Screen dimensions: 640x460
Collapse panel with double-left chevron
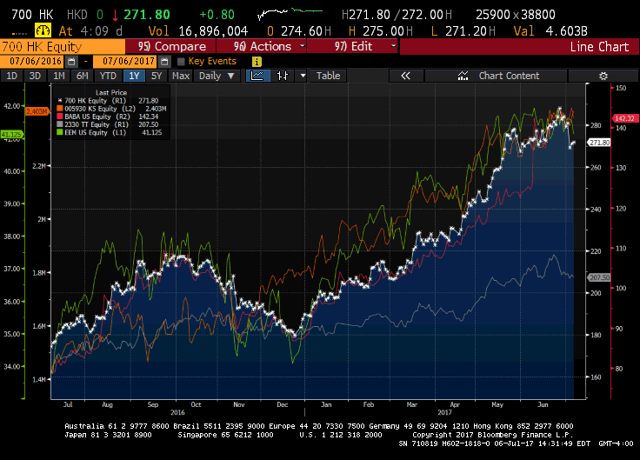(406, 76)
